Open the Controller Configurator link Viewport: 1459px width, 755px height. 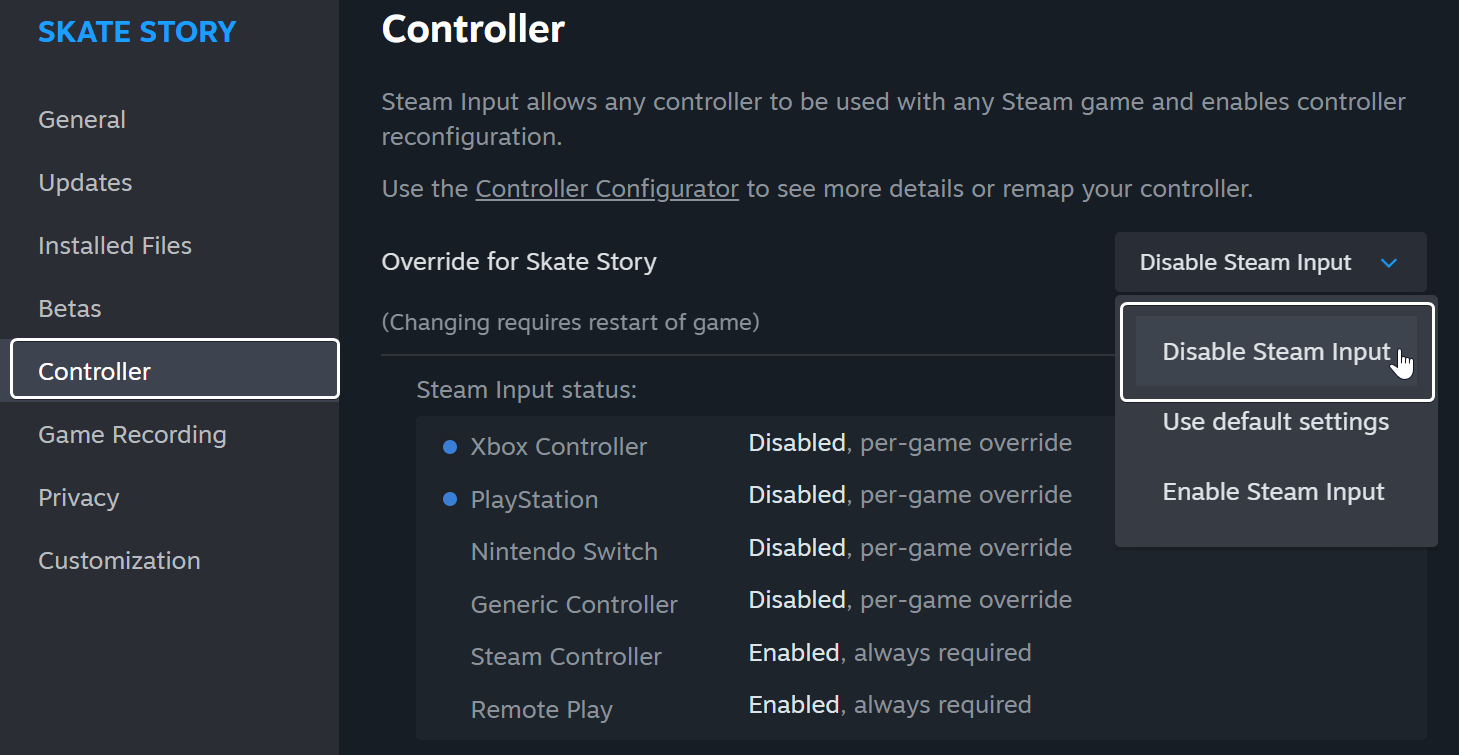pos(607,188)
